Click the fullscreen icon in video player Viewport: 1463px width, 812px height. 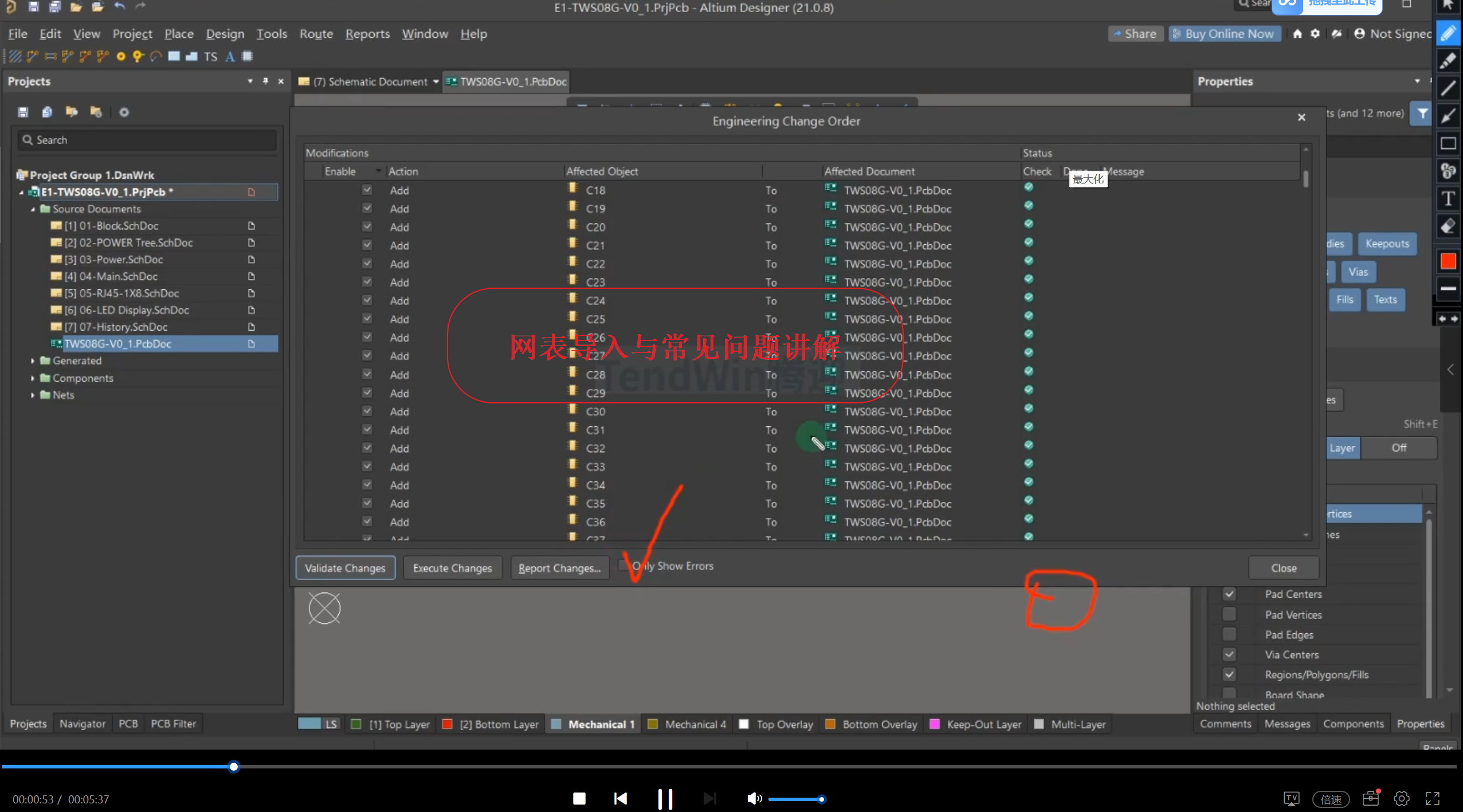tap(1432, 799)
